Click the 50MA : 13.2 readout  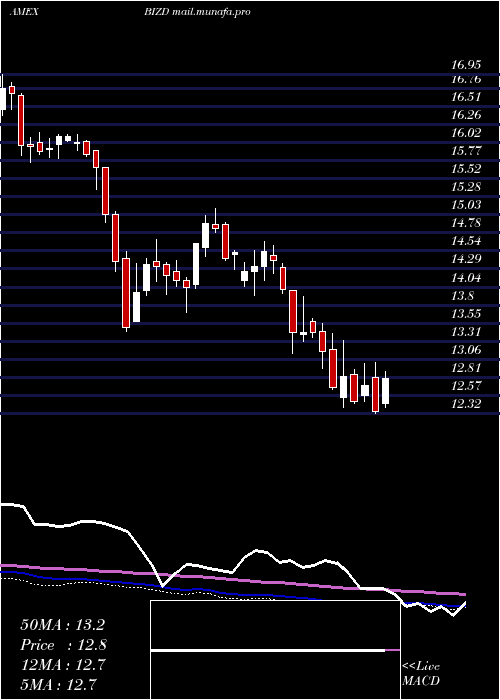tap(62, 625)
